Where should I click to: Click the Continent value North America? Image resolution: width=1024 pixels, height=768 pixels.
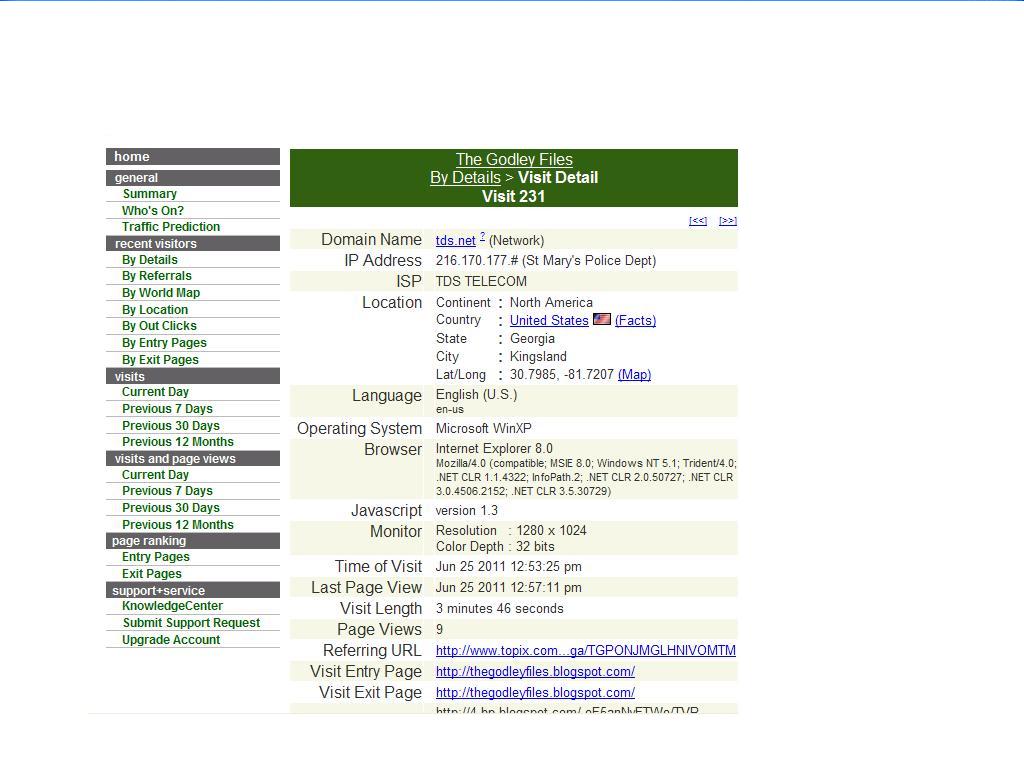pos(551,302)
